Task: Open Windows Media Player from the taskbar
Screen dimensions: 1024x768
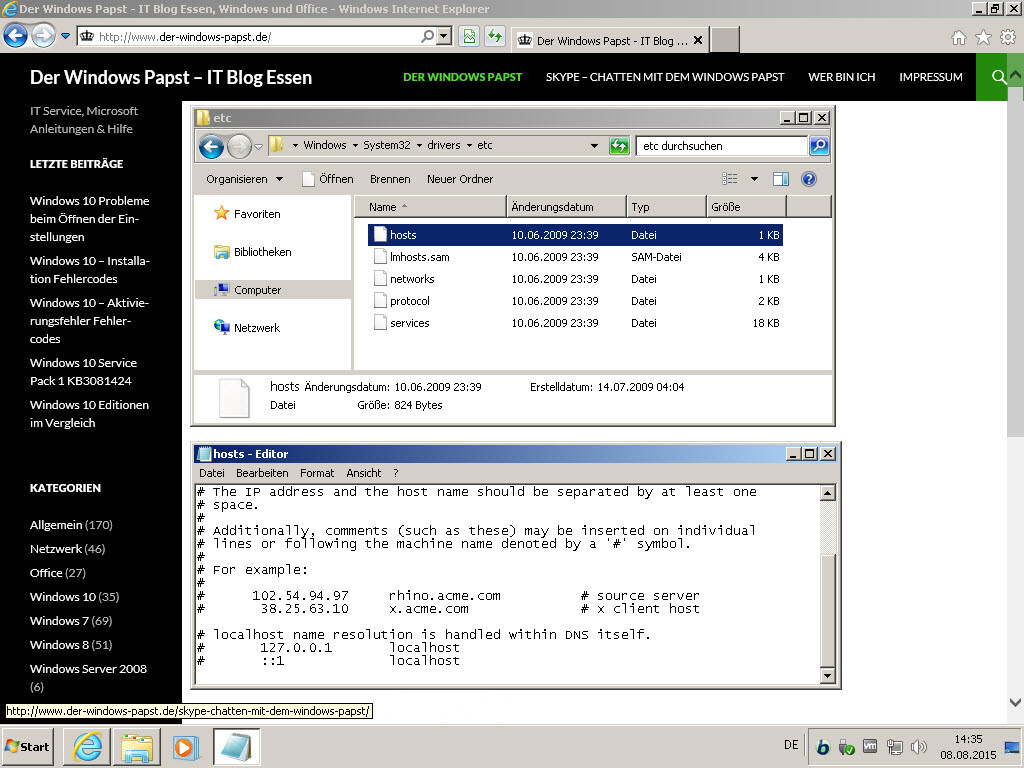Action: tap(185, 747)
